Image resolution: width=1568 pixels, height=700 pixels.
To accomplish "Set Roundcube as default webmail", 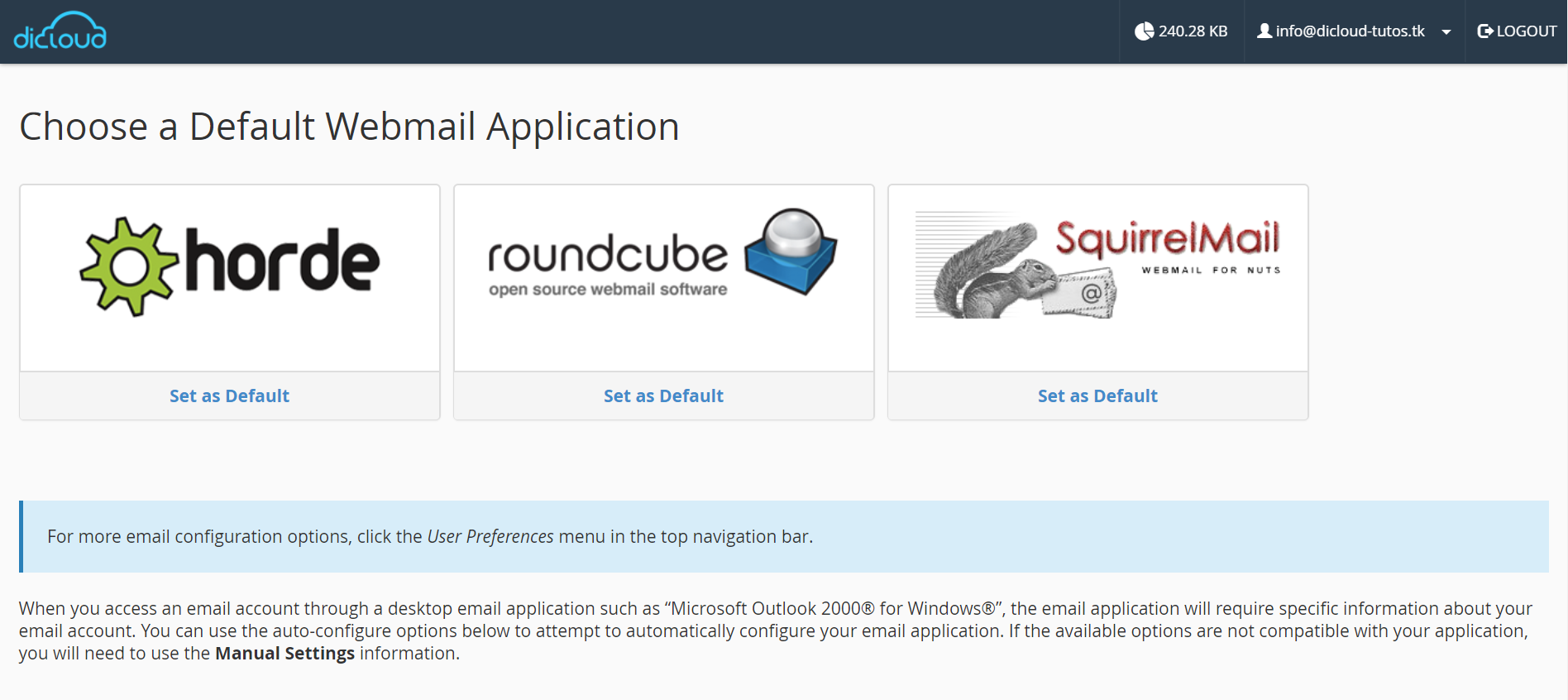I will (663, 396).
